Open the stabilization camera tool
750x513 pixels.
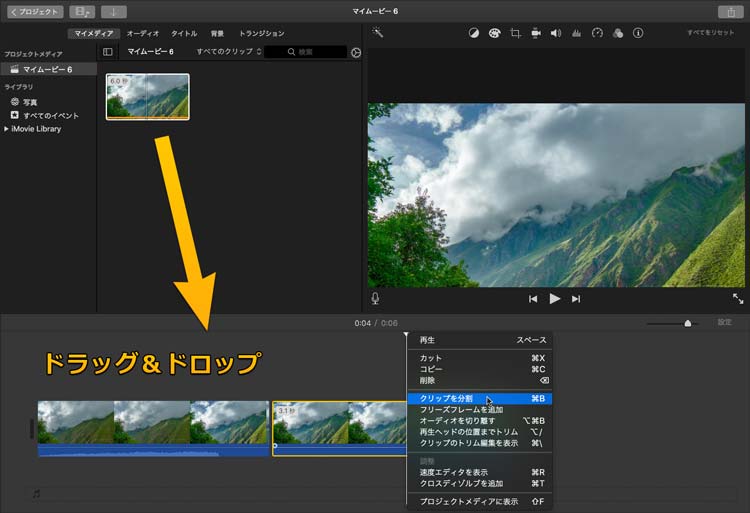click(x=536, y=33)
